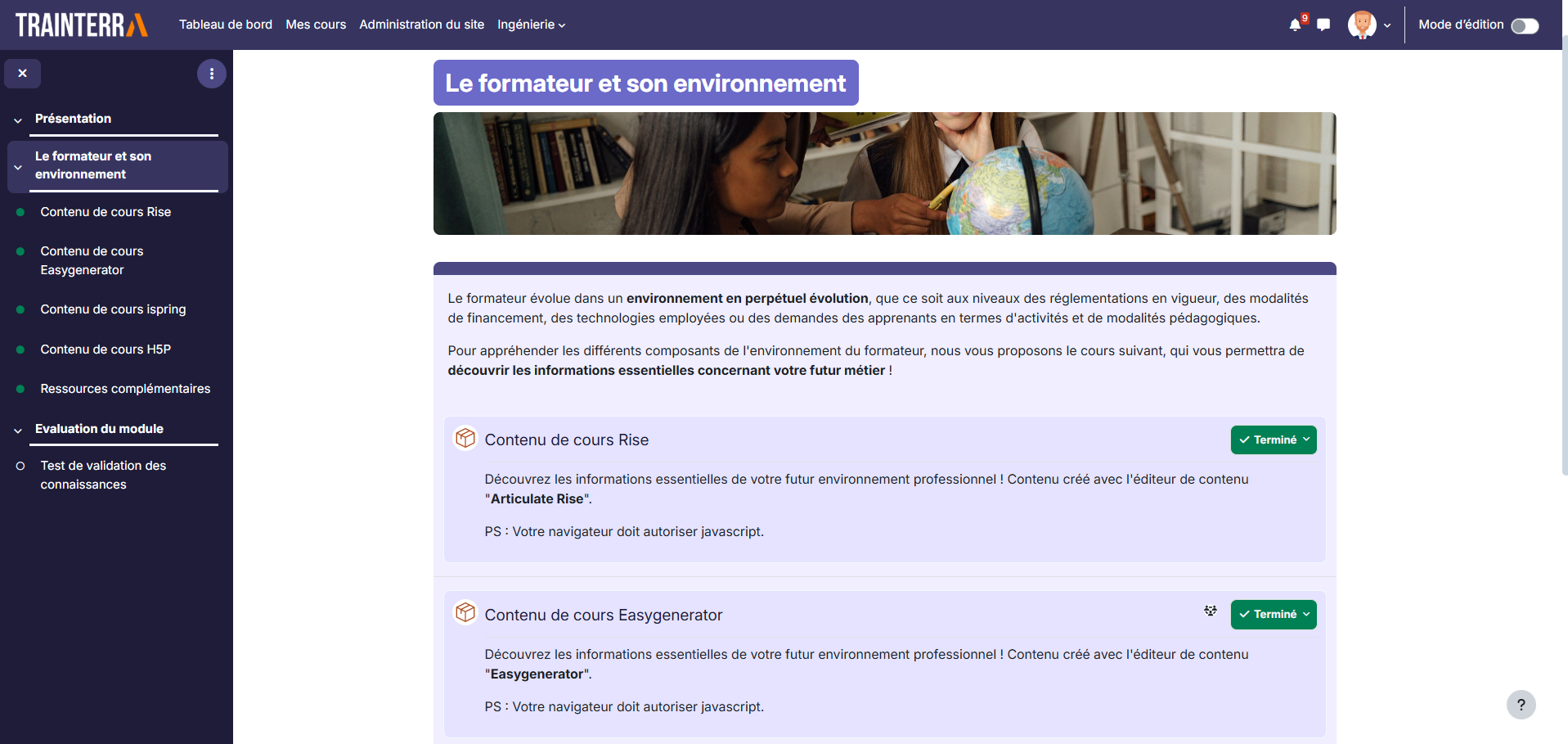Open the sidebar three-dot options menu
The height and width of the screenshot is (744, 1568).
tap(212, 73)
